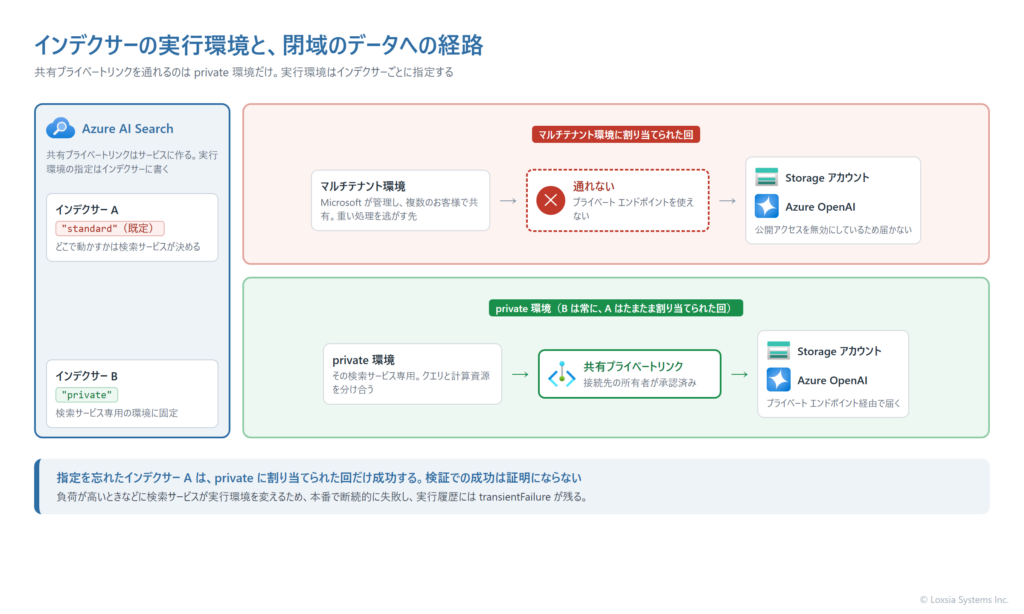Click the 共有プライベートリンク connector icon
This screenshot has width=1024, height=614.
(x=562, y=374)
